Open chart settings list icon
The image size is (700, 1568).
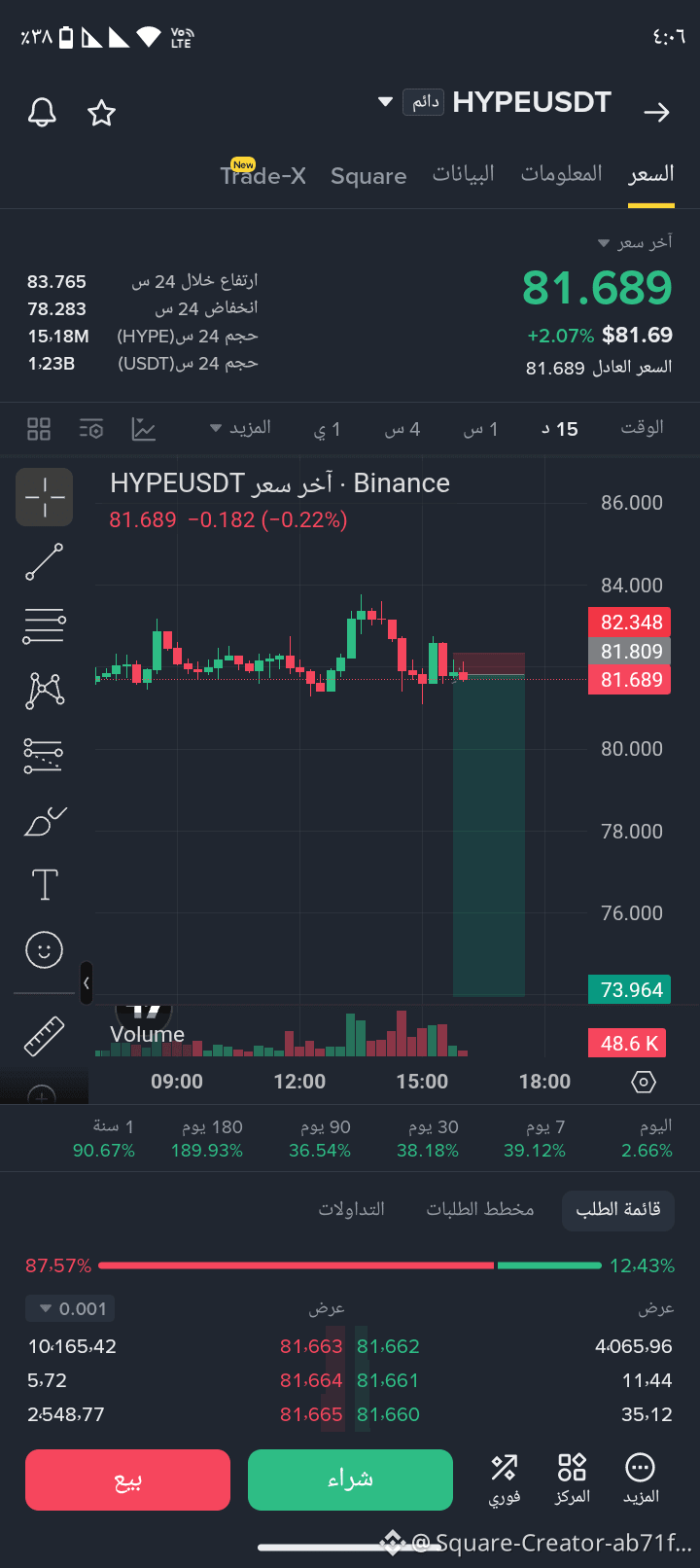click(x=91, y=429)
